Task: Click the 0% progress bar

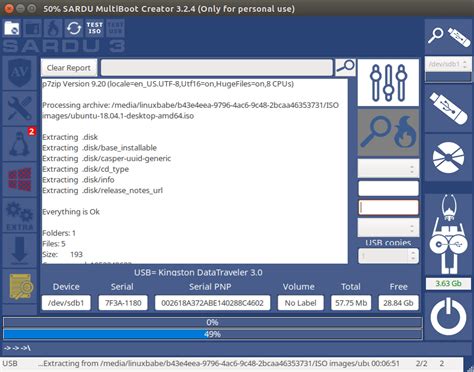Action: click(x=213, y=322)
